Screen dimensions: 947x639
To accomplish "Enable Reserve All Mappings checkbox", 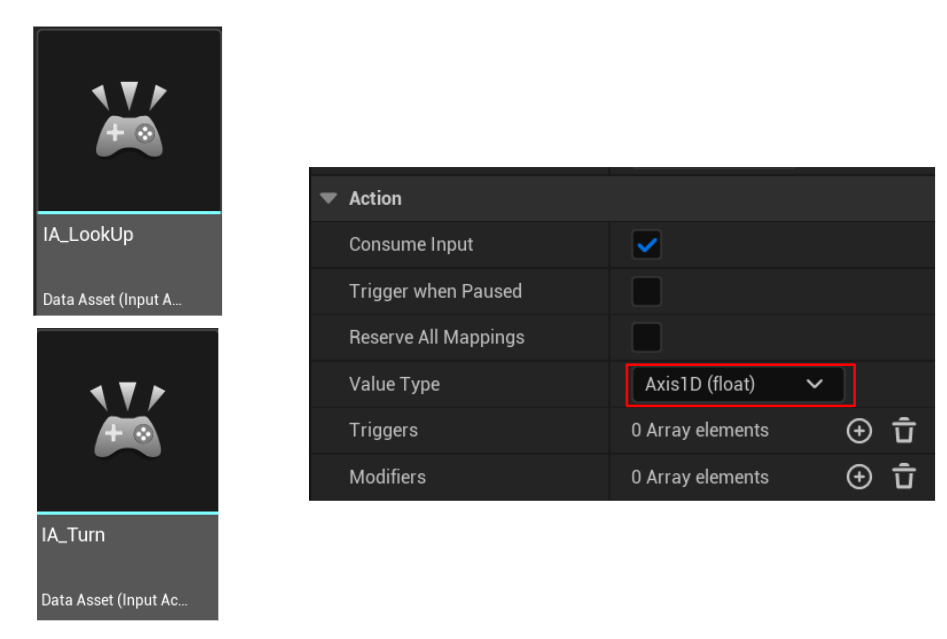I will pyautogui.click(x=647, y=338).
